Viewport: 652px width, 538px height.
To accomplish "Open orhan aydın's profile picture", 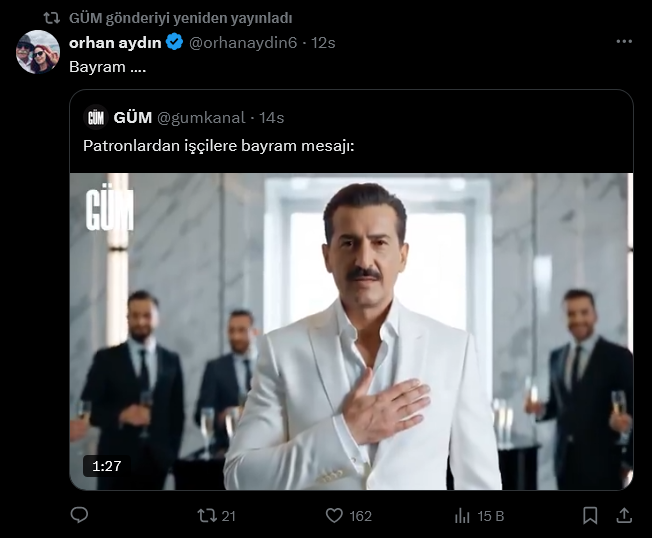I will click(x=38, y=52).
